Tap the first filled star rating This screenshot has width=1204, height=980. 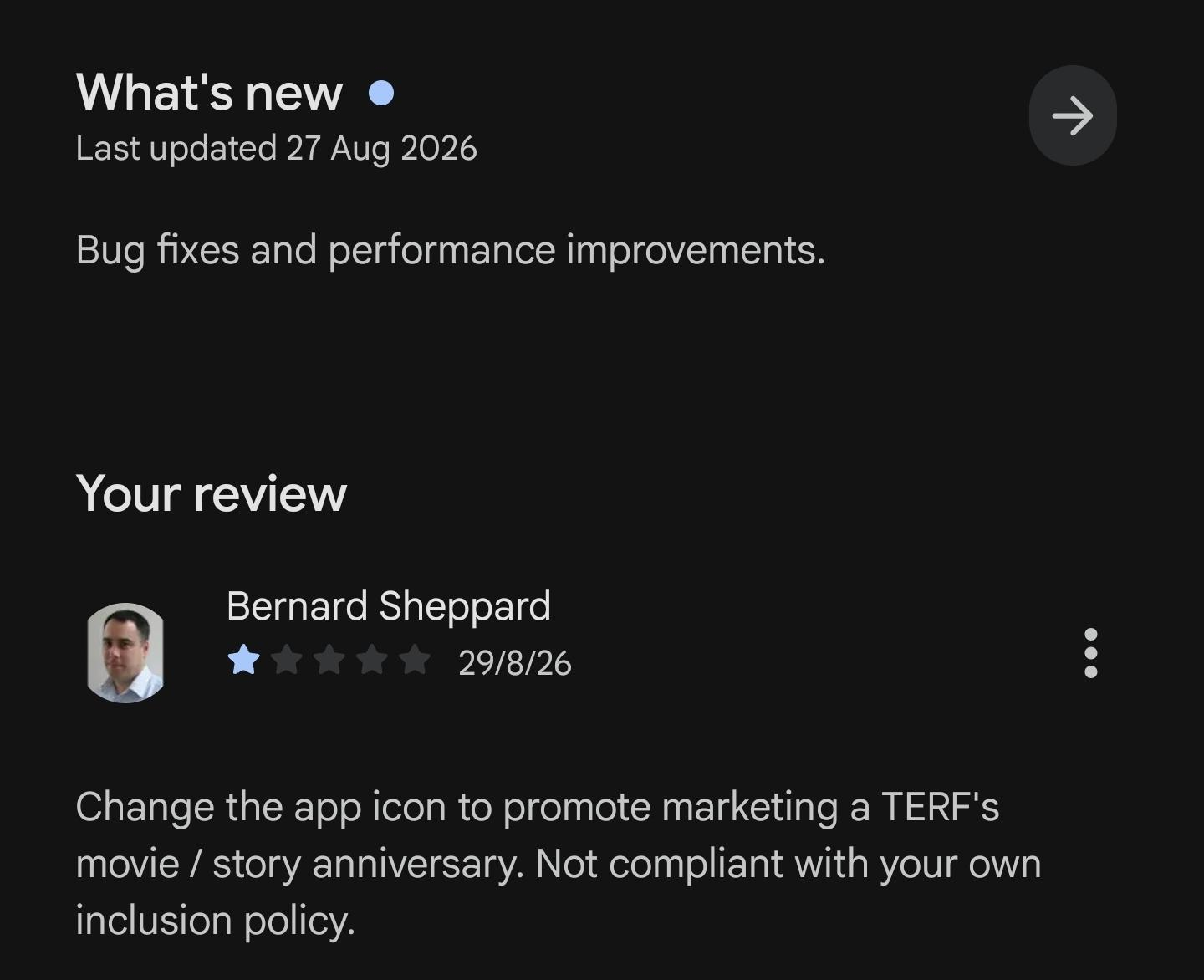point(243,661)
